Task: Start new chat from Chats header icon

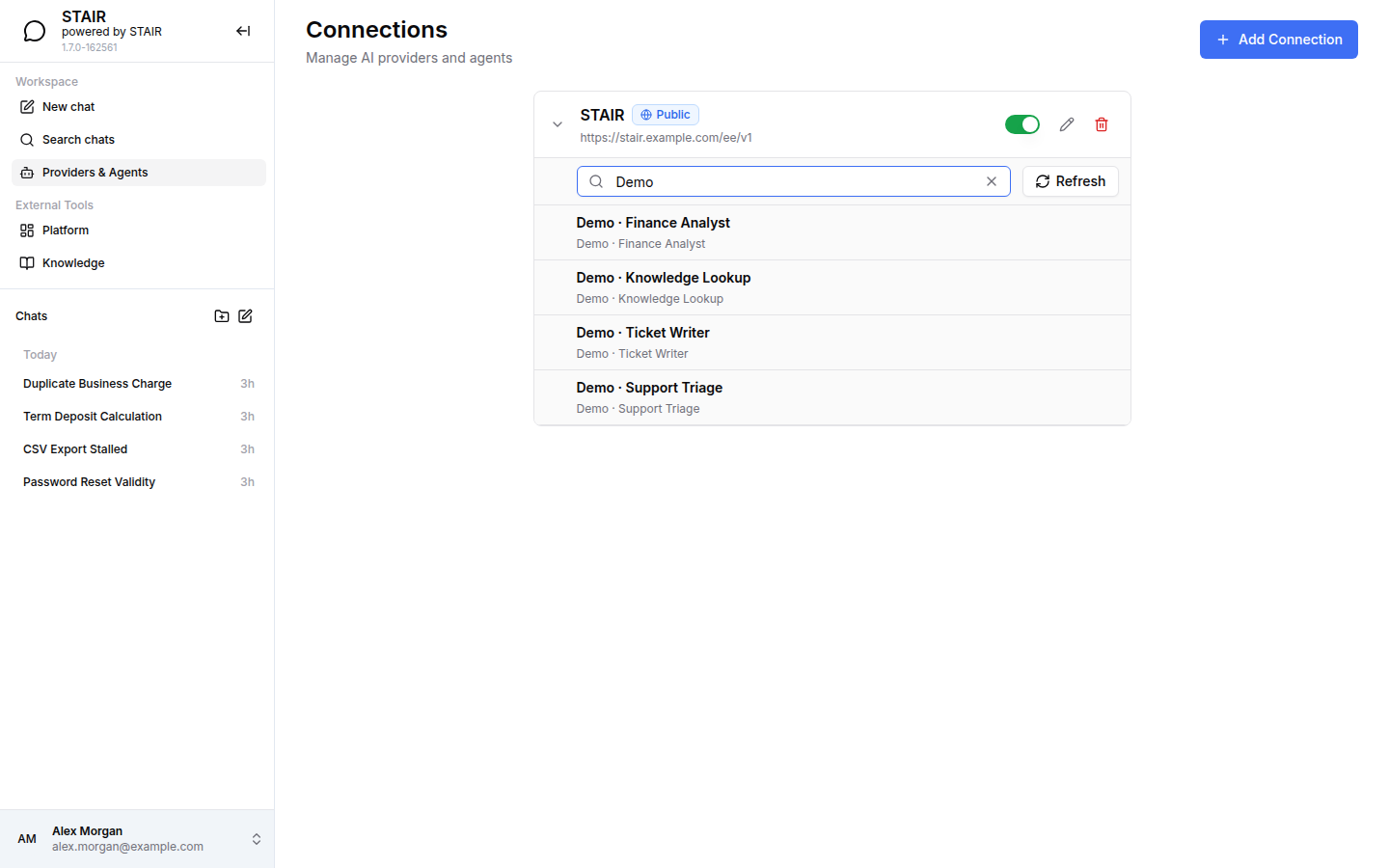Action: [x=245, y=316]
